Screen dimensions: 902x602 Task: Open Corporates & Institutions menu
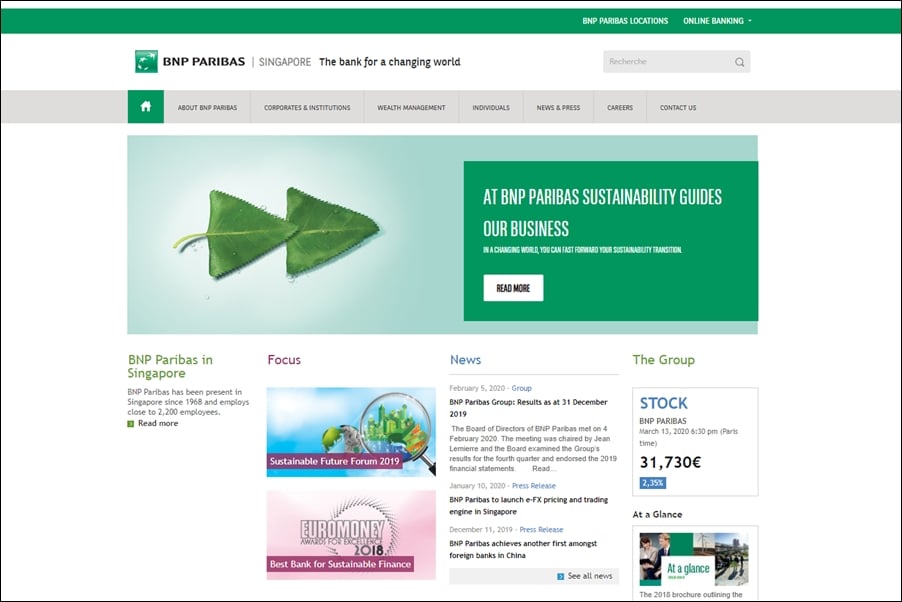[307, 108]
